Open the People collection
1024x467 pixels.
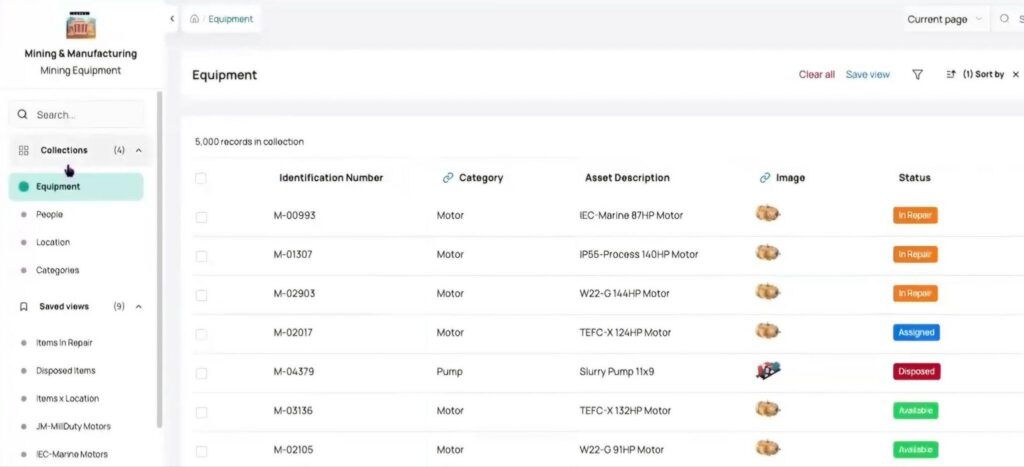pyautogui.click(x=49, y=214)
